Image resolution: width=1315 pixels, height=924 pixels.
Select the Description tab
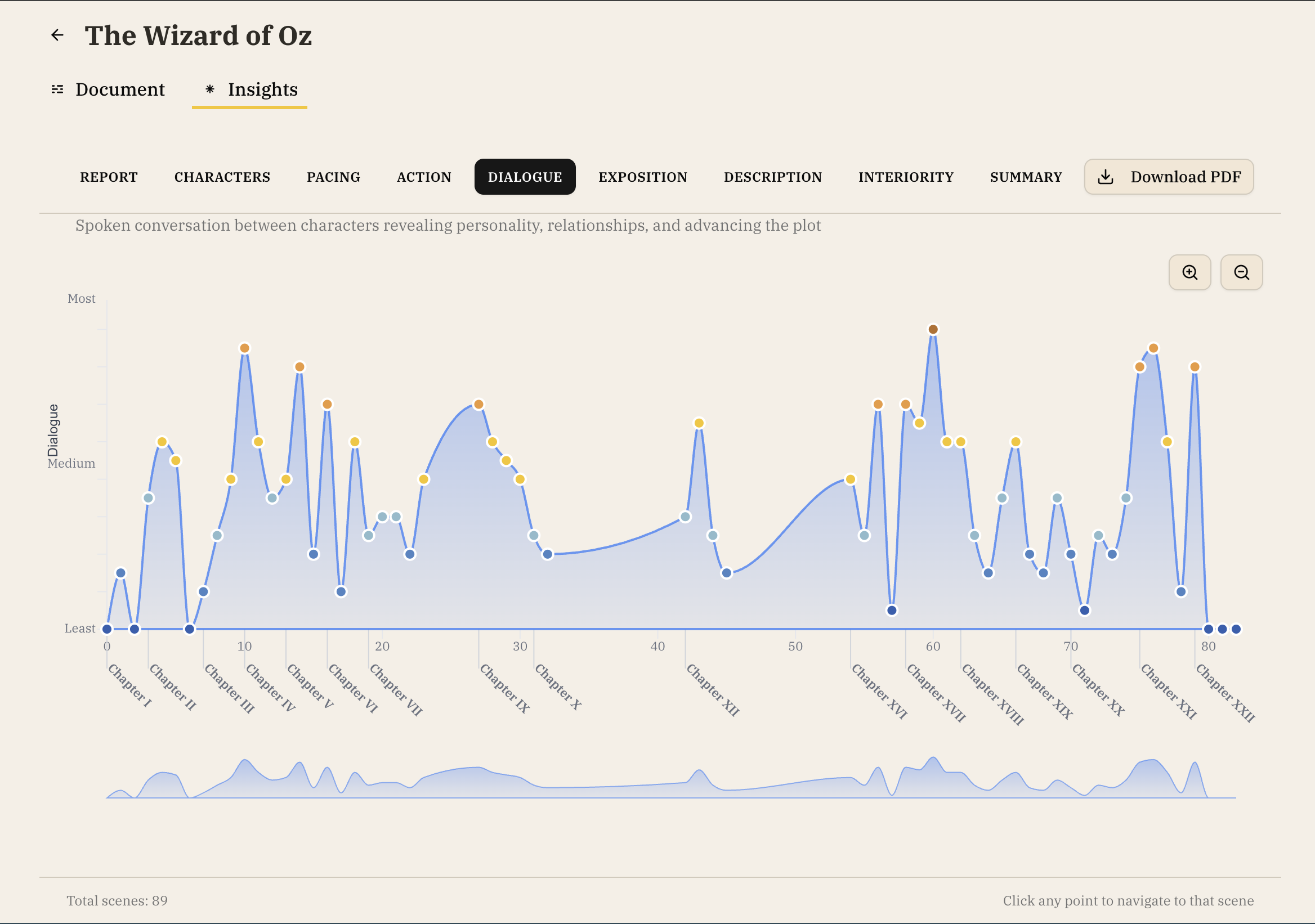pyautogui.click(x=773, y=177)
